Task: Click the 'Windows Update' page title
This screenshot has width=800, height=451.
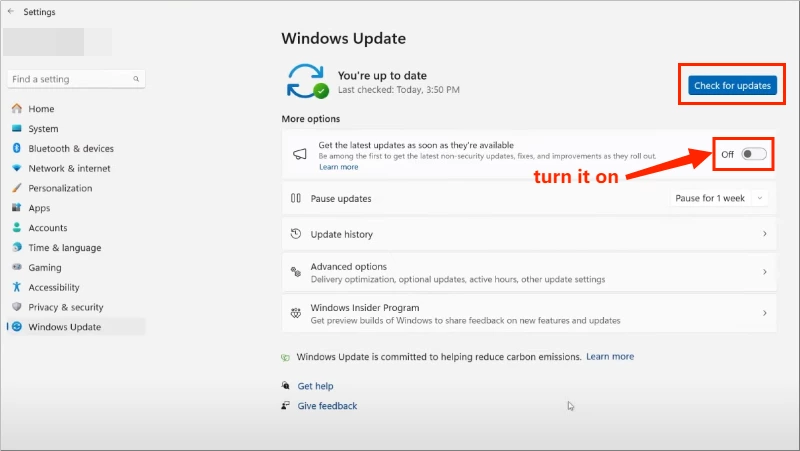Action: coord(343,38)
